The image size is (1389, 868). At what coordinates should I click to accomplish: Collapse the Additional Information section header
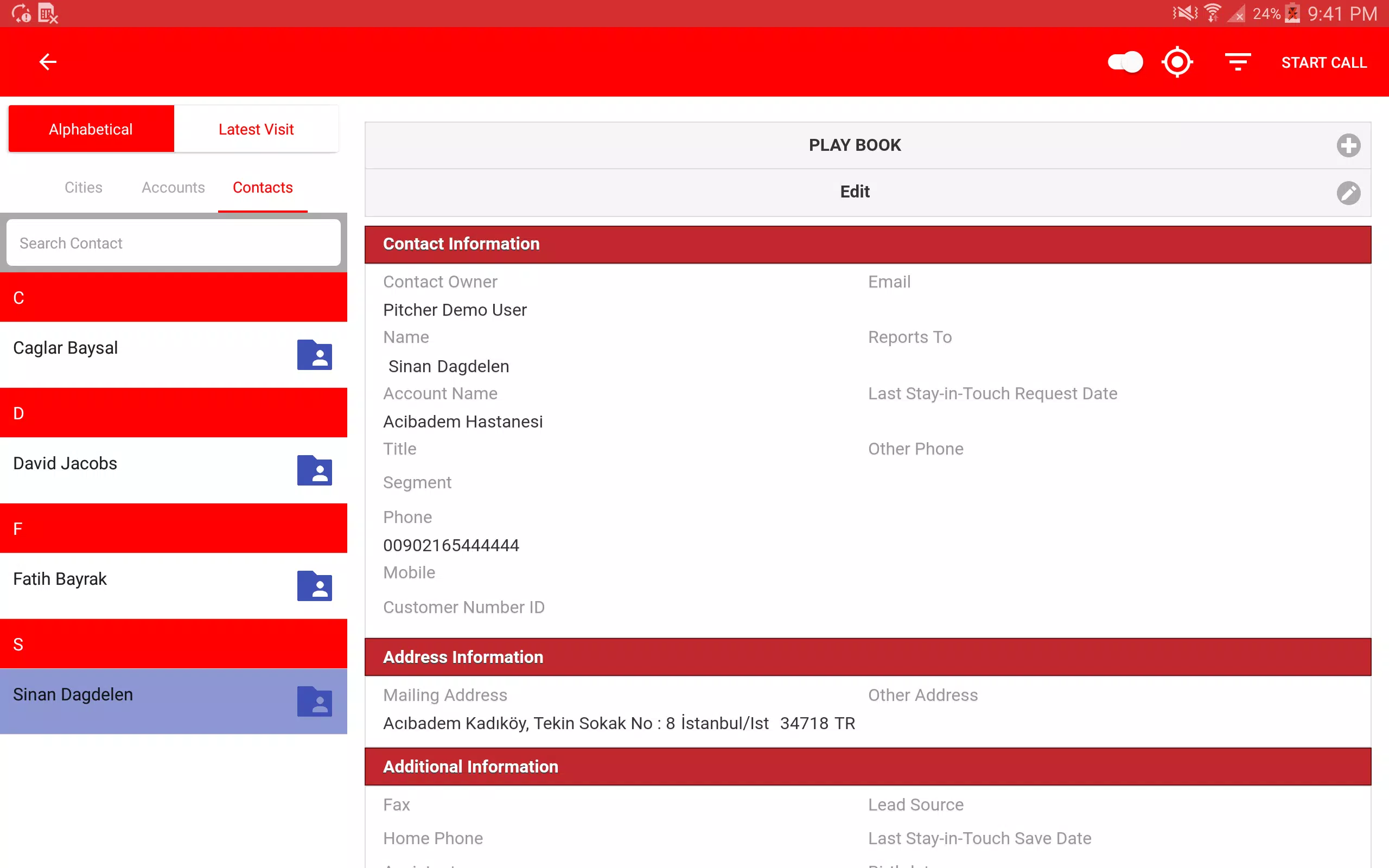(868, 767)
